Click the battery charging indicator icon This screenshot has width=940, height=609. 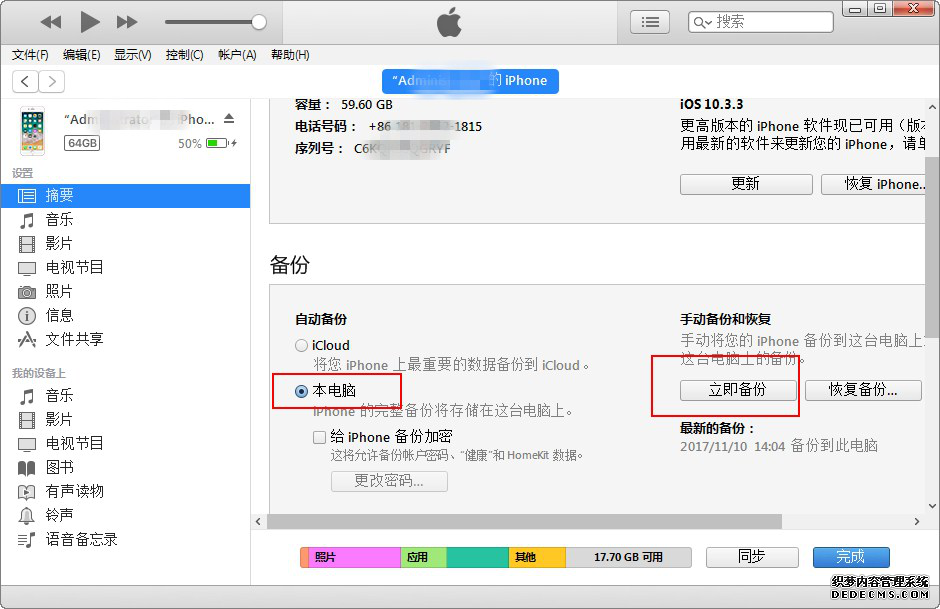[221, 143]
